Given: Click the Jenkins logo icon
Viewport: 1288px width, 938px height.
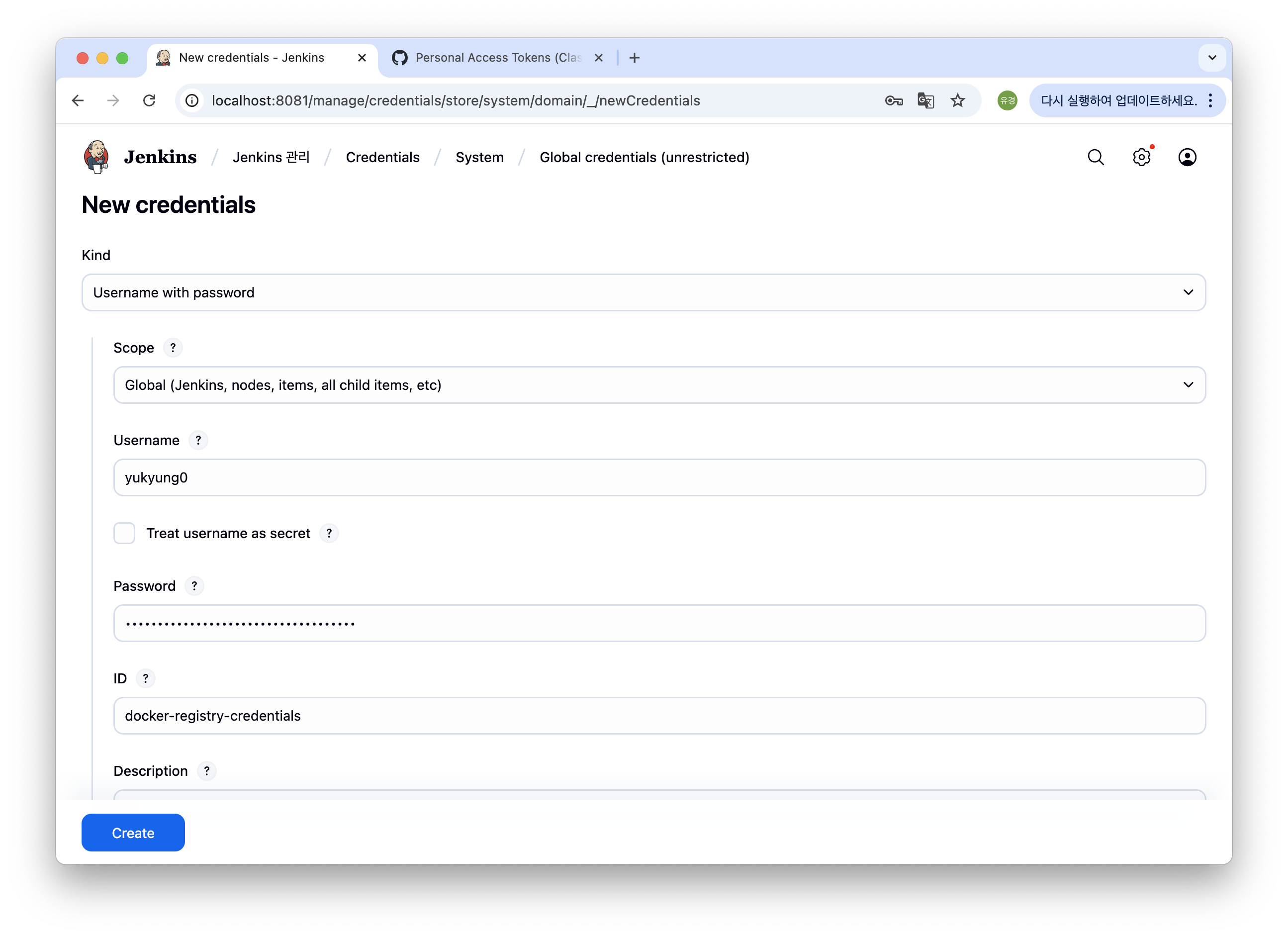Looking at the screenshot, I should point(96,157).
